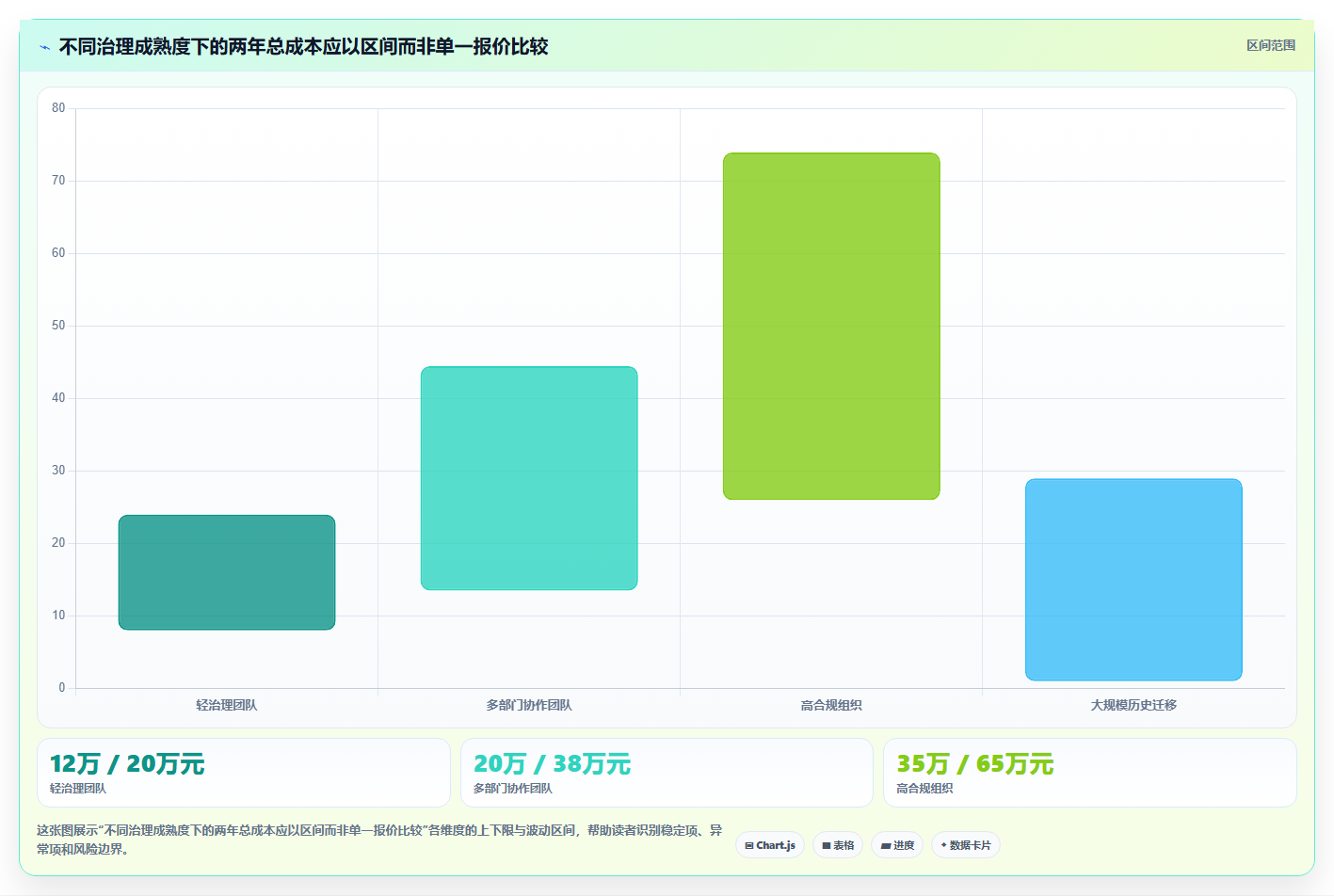
Task: Select the 表格 chip
Action: click(x=838, y=845)
